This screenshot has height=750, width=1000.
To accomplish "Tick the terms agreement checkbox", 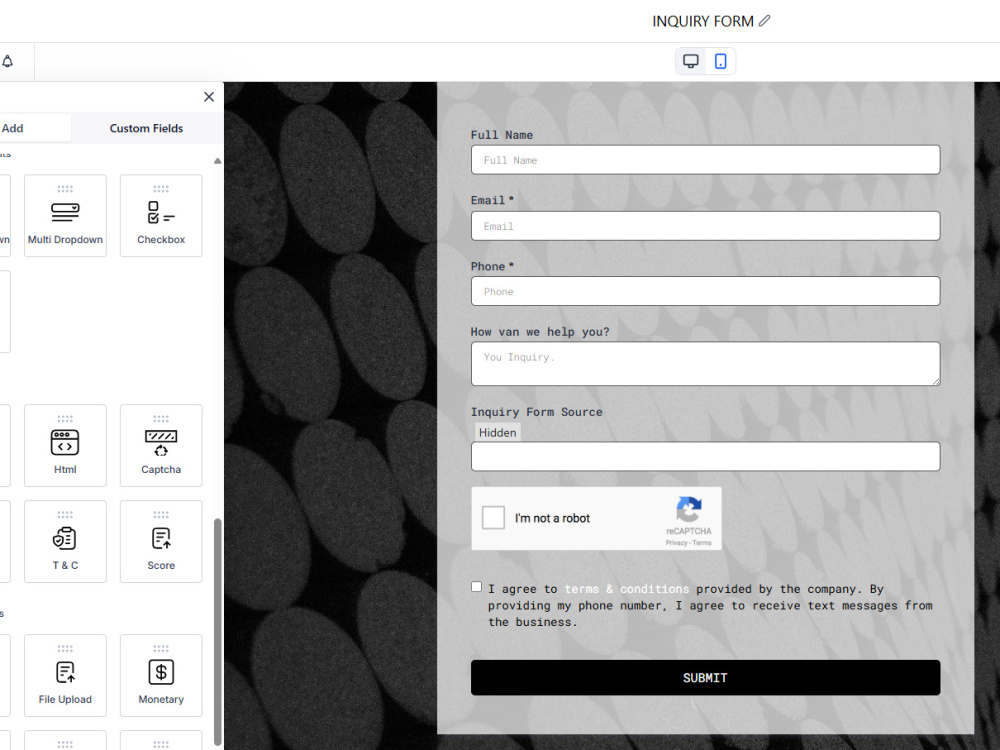I will click(476, 587).
